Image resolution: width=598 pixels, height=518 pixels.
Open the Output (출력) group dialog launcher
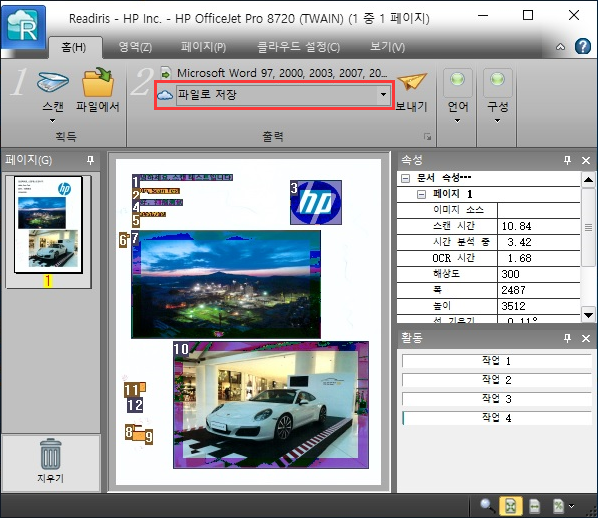pyautogui.click(x=428, y=137)
